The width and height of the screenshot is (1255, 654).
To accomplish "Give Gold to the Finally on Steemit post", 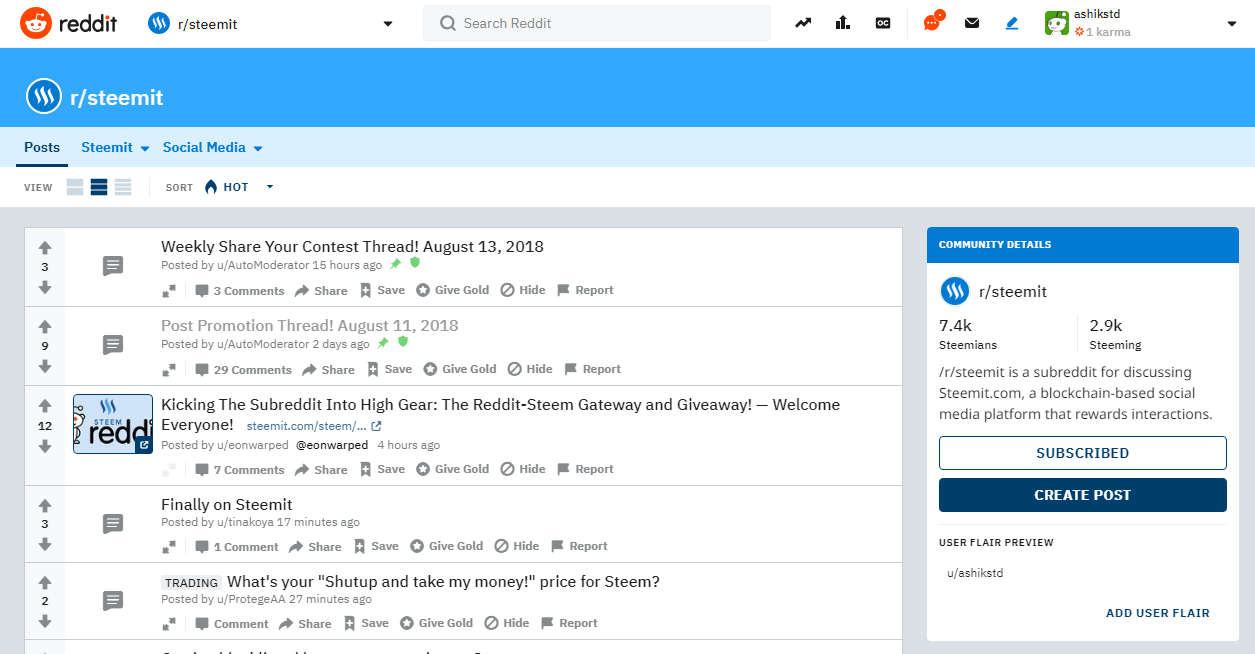I will pos(446,546).
